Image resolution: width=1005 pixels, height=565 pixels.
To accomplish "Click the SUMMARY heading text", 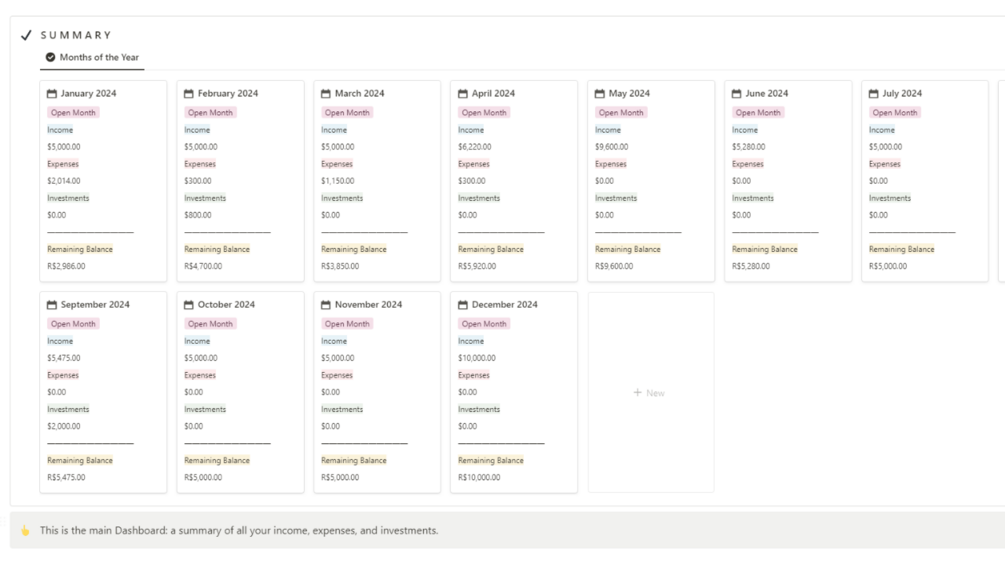I will [76, 35].
